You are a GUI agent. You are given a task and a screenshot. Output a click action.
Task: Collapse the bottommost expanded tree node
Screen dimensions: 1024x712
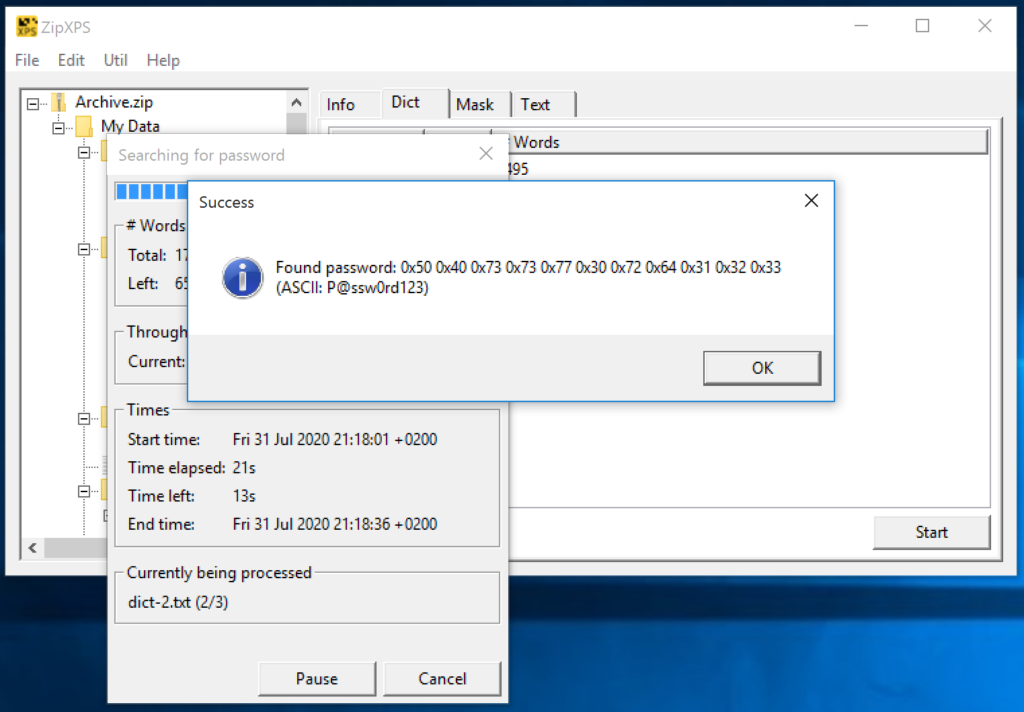point(86,491)
